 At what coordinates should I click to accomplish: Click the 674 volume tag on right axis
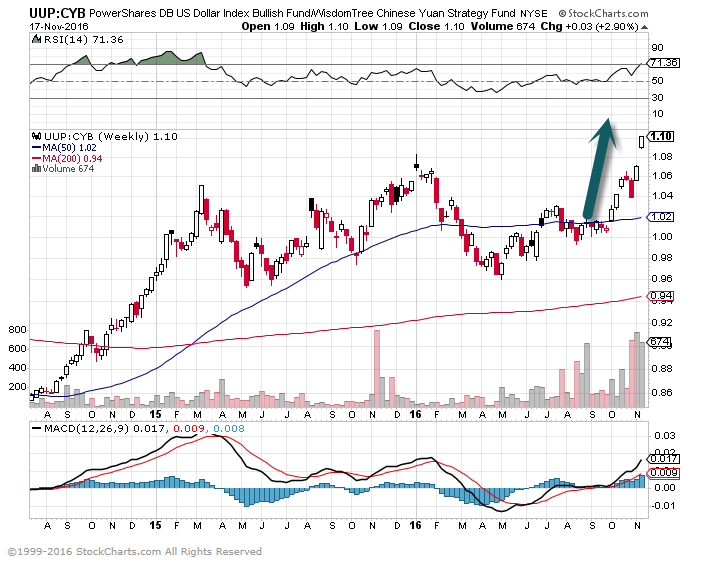[659, 342]
